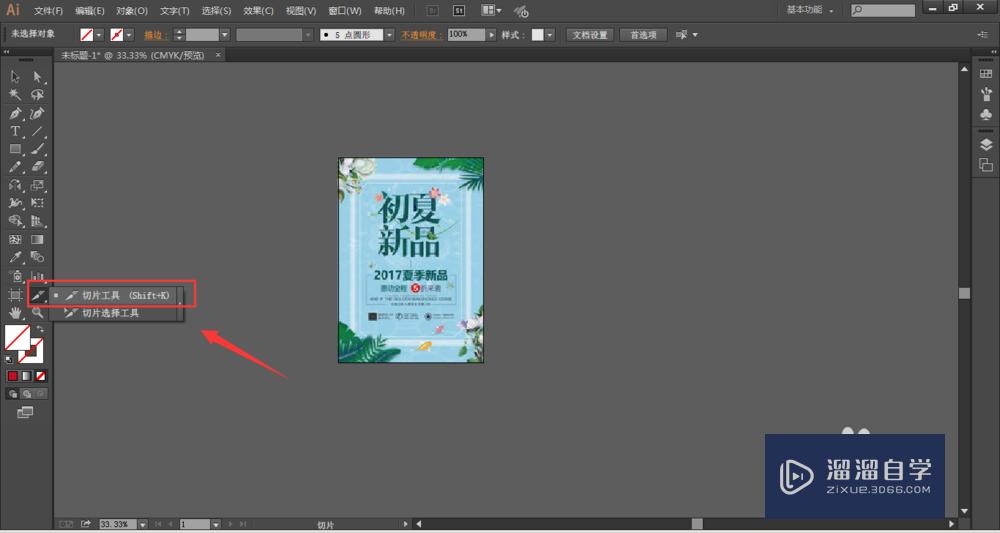The height and width of the screenshot is (533, 1000).
Task: Click the Fill color swatch in toolbox
Action: tap(17, 337)
